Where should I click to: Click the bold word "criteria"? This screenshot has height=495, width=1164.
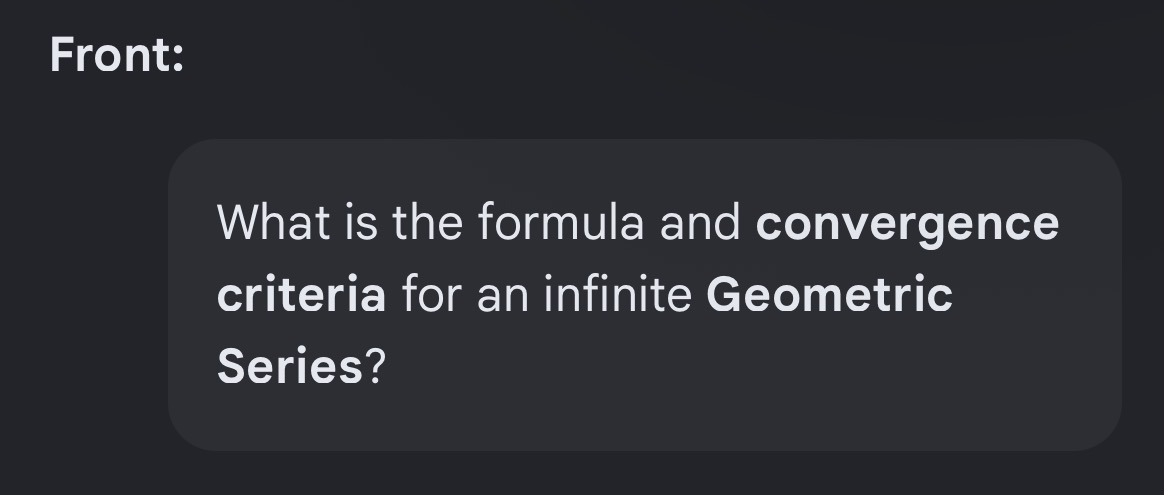(301, 295)
